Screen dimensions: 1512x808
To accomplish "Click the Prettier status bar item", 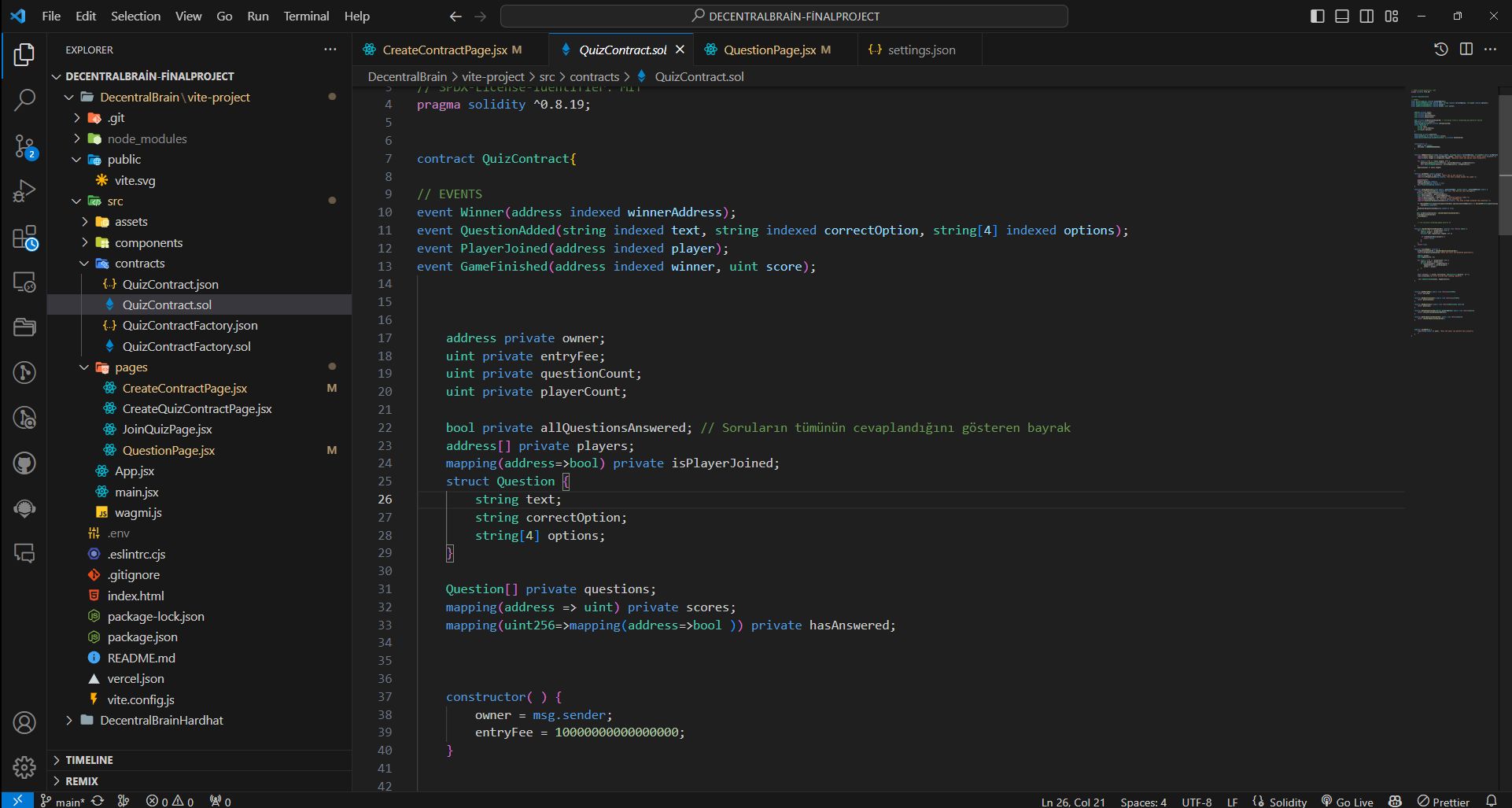I will click(x=1444, y=801).
